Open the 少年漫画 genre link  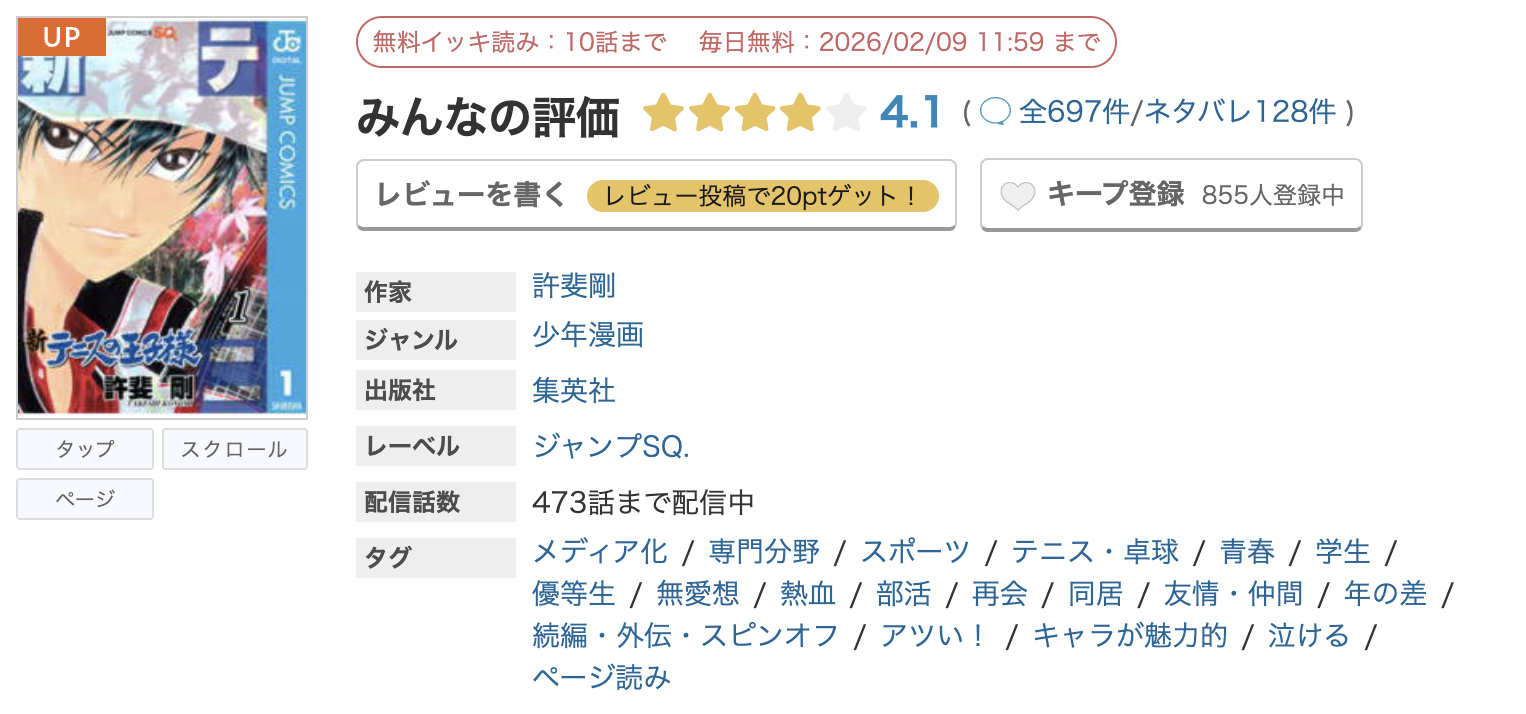click(587, 337)
